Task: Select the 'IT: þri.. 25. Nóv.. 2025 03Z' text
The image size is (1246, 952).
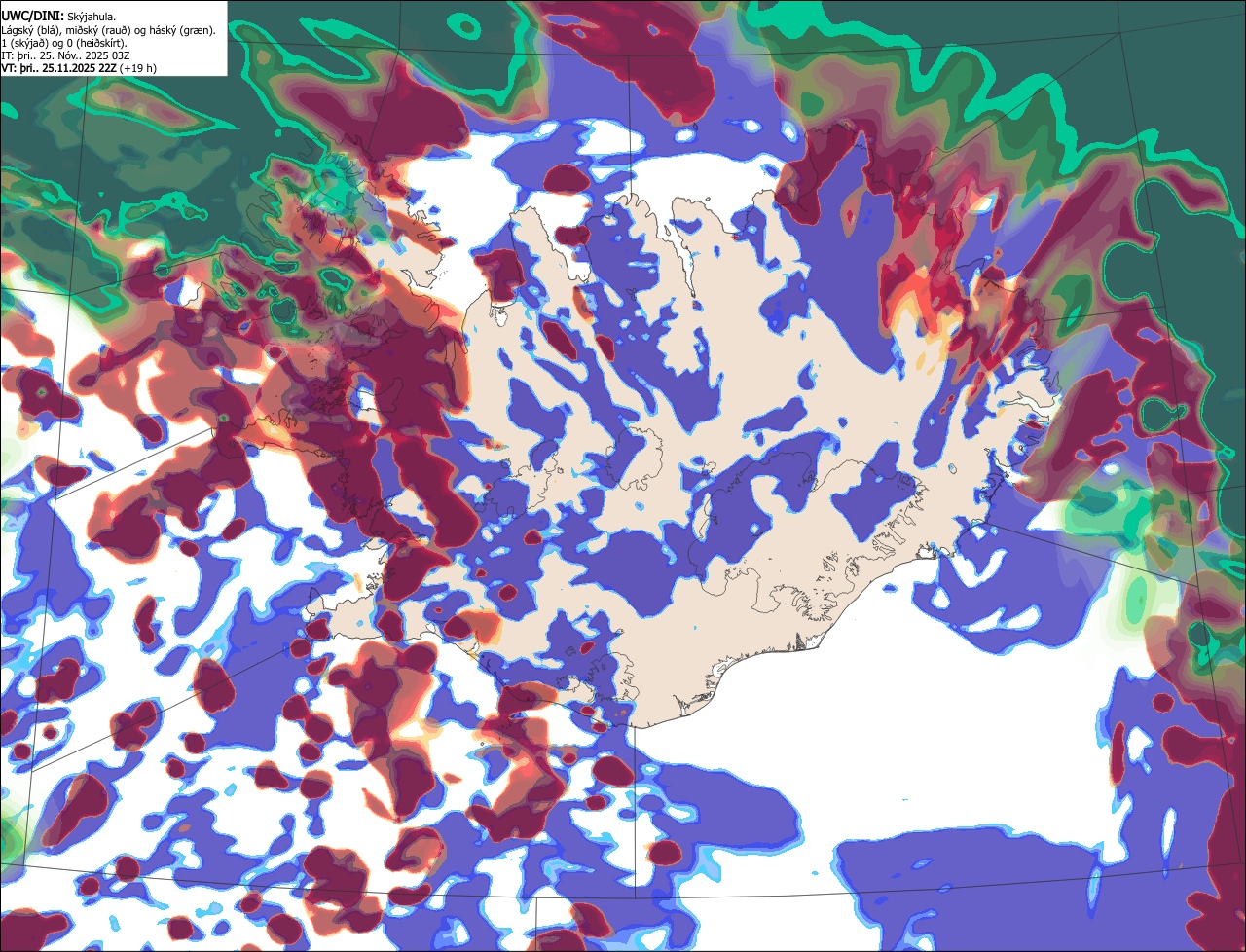Action: [x=66, y=55]
